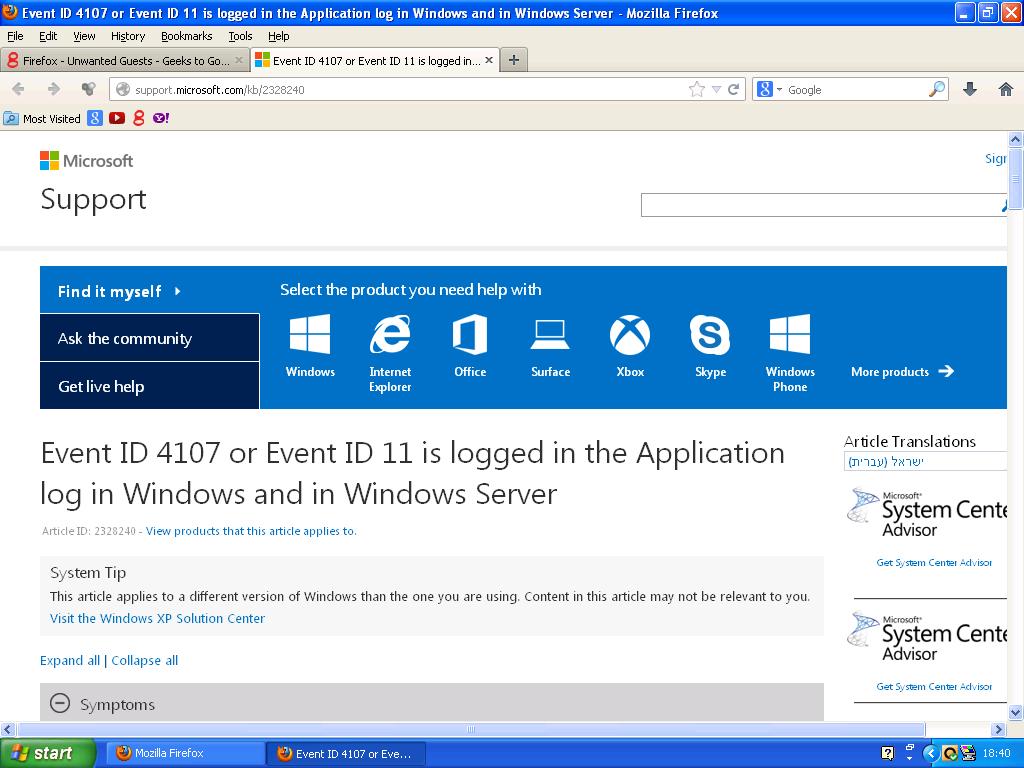Open a new tab with the plus button
1024x768 pixels.
click(x=514, y=60)
